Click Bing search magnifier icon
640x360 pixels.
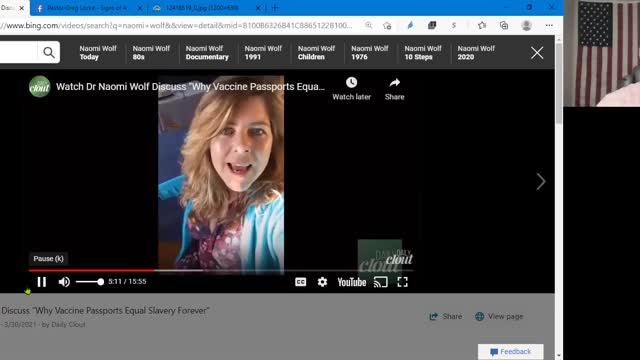(49, 52)
